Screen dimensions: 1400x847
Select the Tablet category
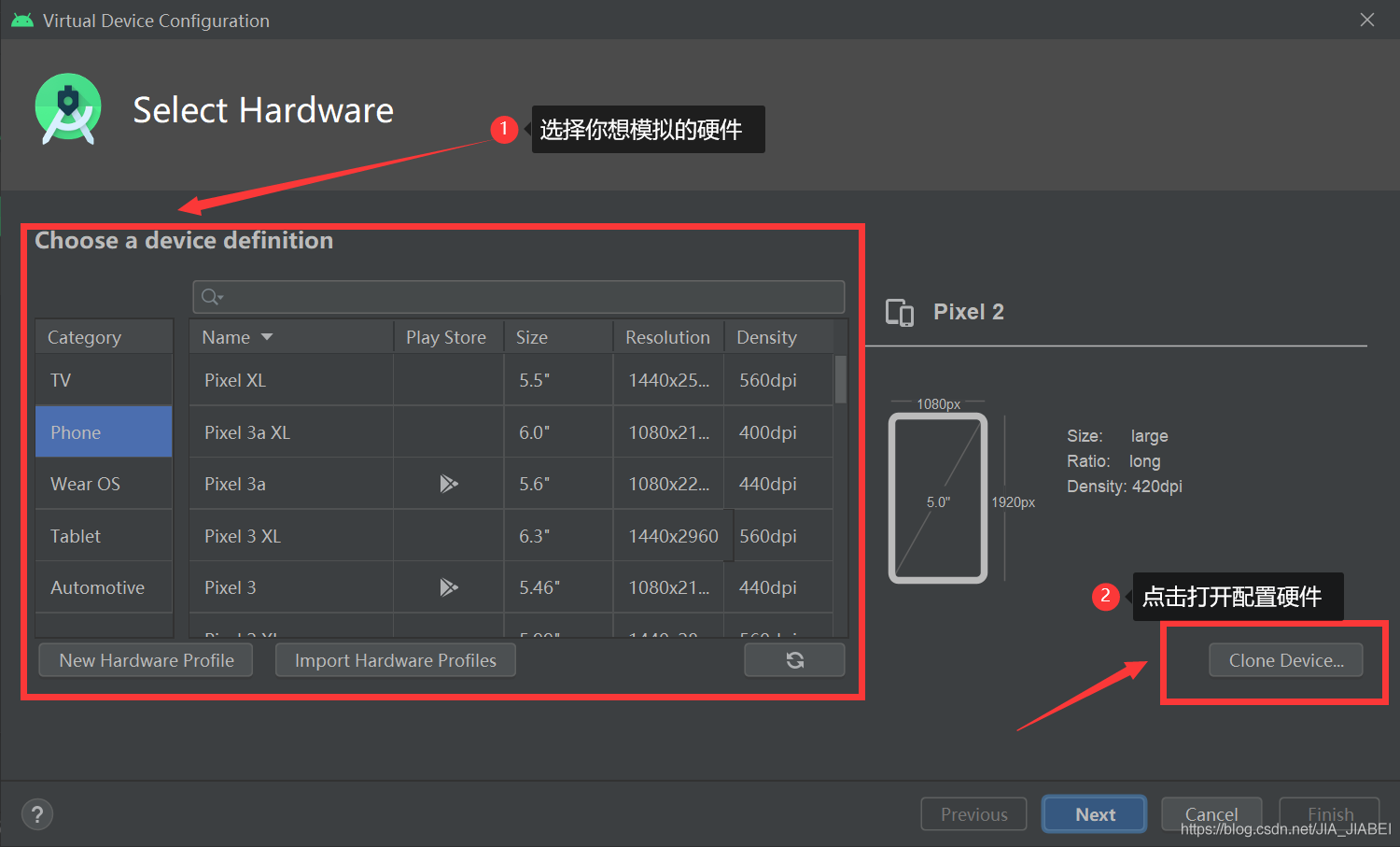[x=104, y=536]
